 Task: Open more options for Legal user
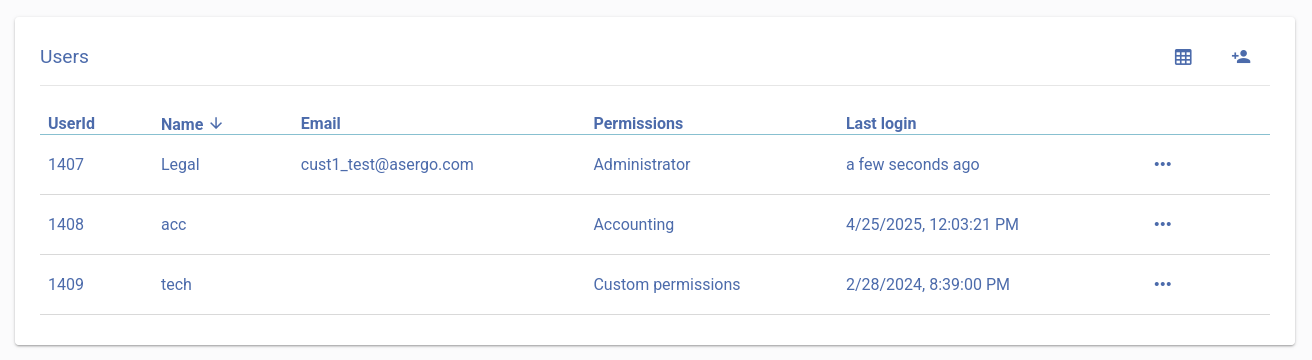pyautogui.click(x=1162, y=164)
